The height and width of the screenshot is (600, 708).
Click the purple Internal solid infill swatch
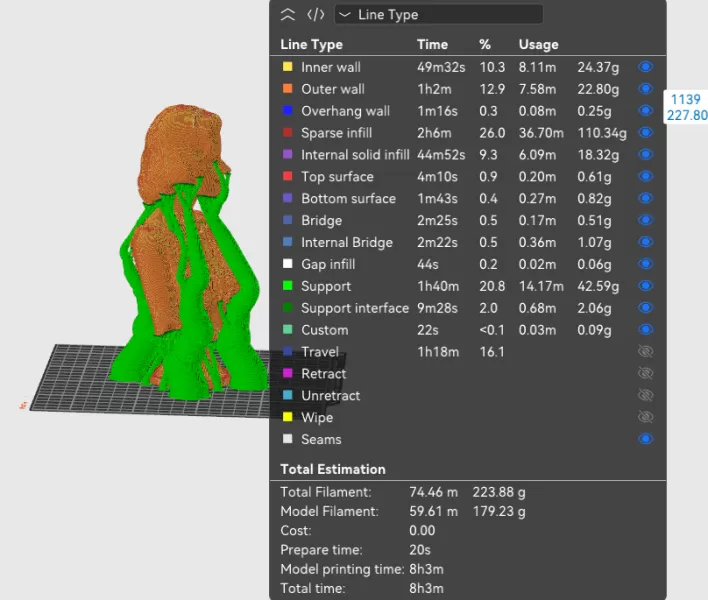coord(288,154)
